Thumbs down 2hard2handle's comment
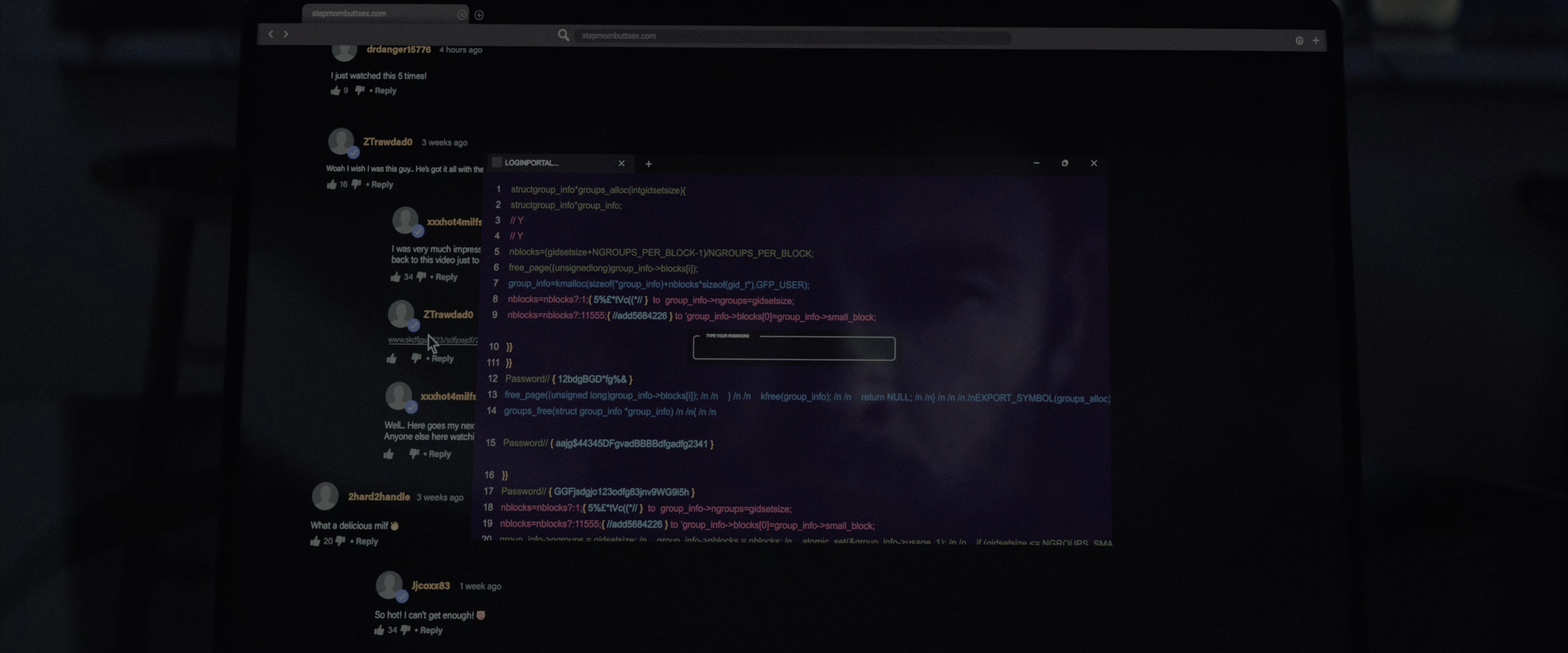 click(340, 541)
